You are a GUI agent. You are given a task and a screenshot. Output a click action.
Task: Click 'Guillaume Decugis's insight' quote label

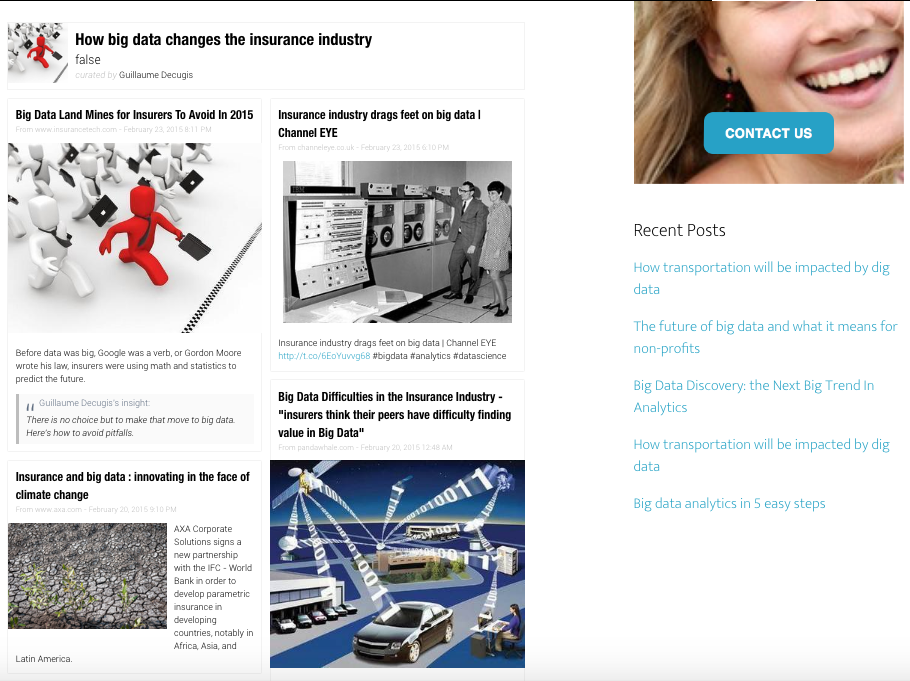click(x=94, y=403)
